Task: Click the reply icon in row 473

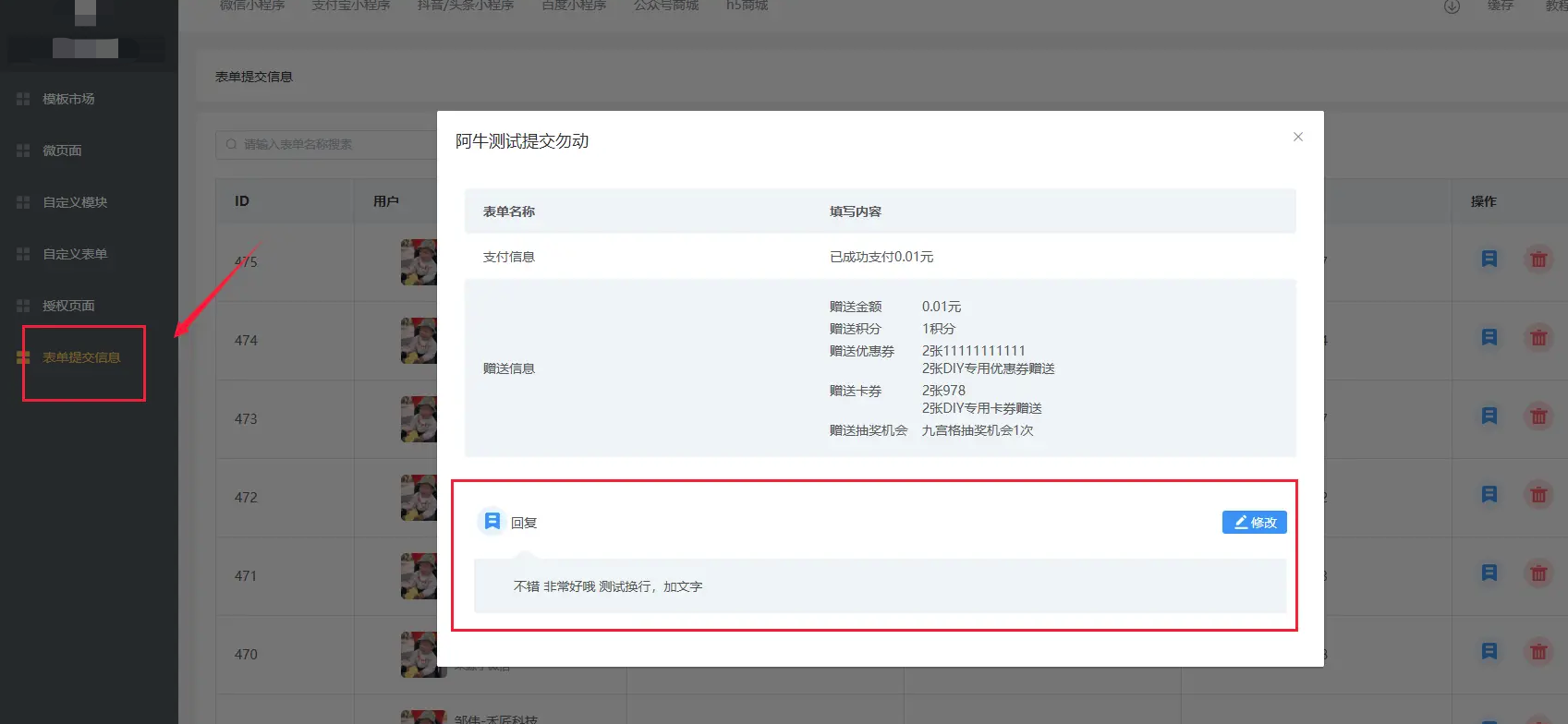Action: coord(1489,416)
